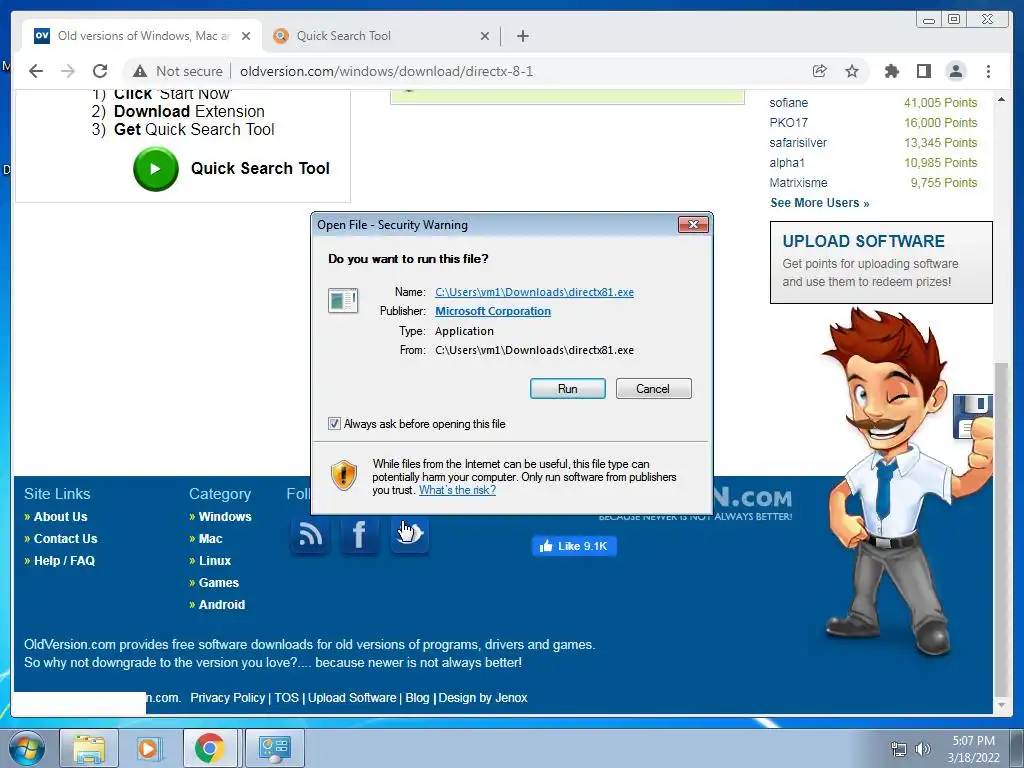Open the TOS footer link
Viewport: 1024px width, 768px height.
click(286, 698)
